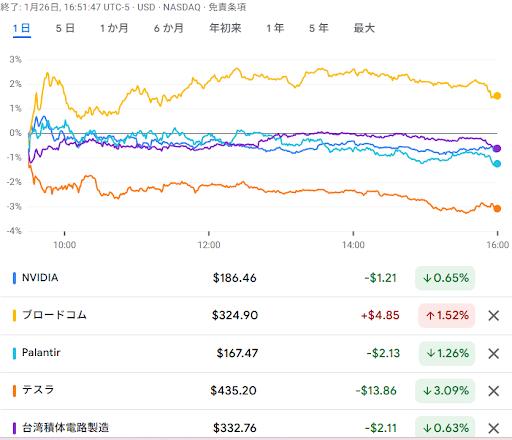Click the purple 台湾積体電路製造 color marker
512x440 pixels.
pyautogui.click(x=14, y=428)
